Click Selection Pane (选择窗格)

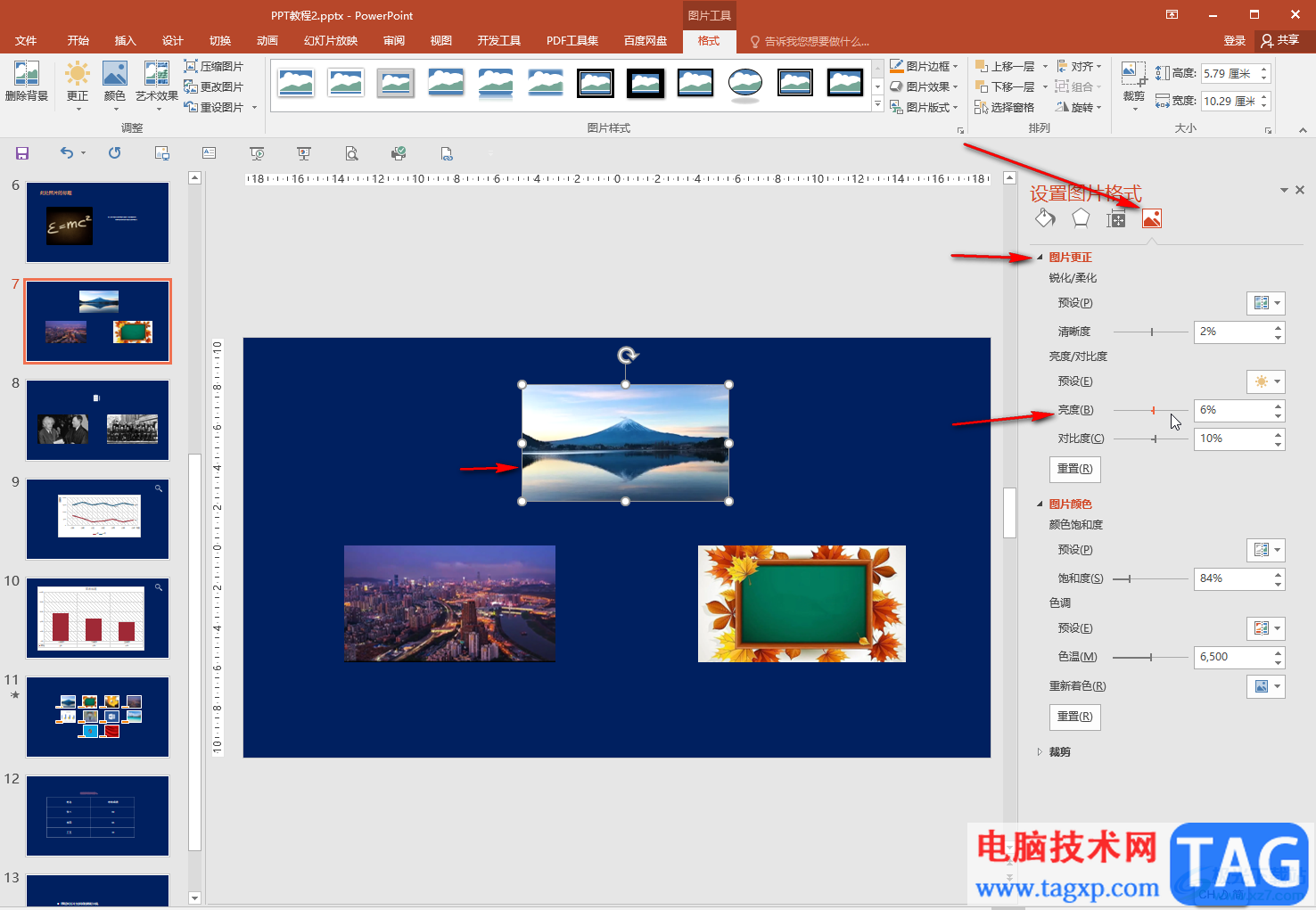point(1005,108)
